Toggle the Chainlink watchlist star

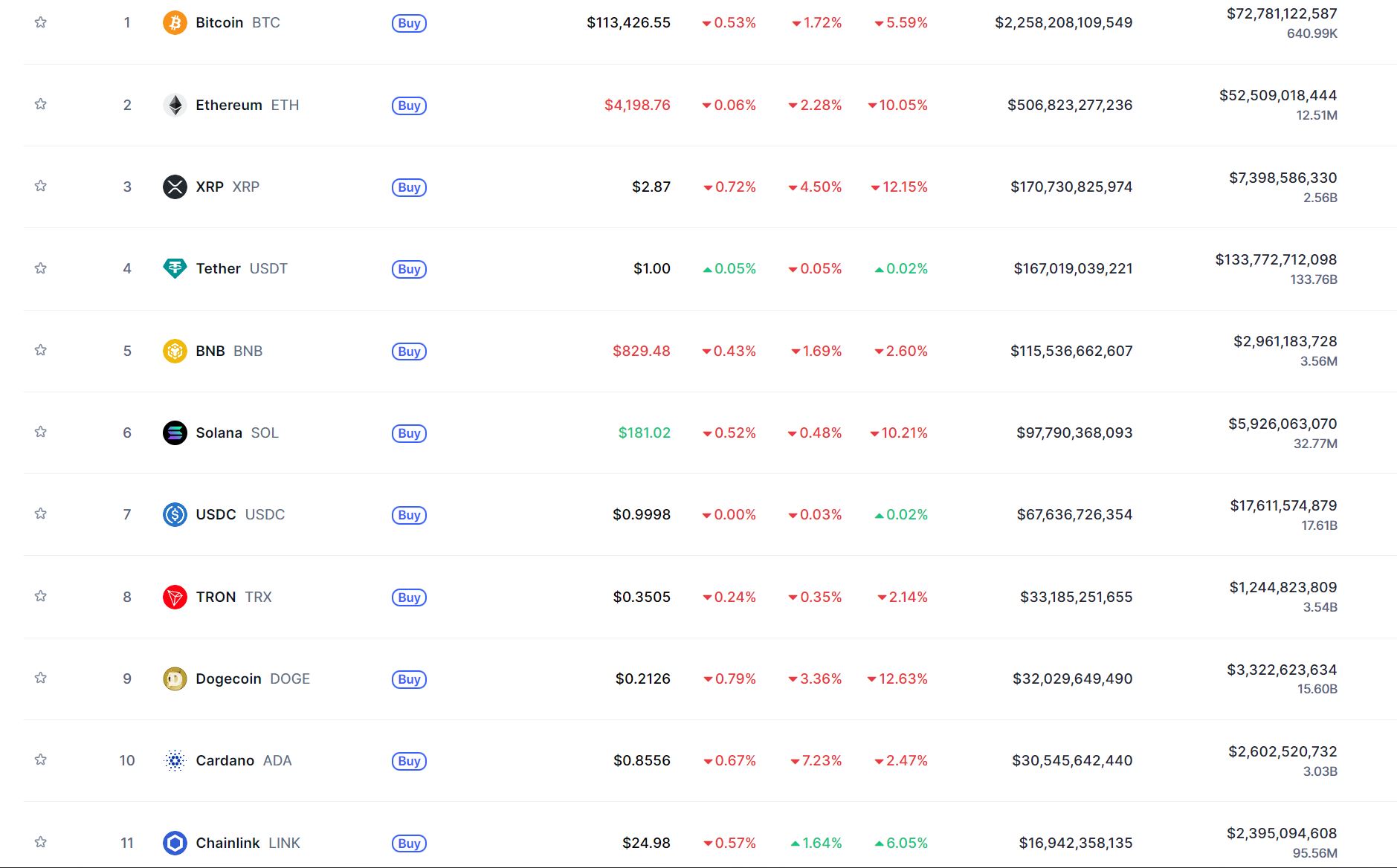(x=41, y=842)
